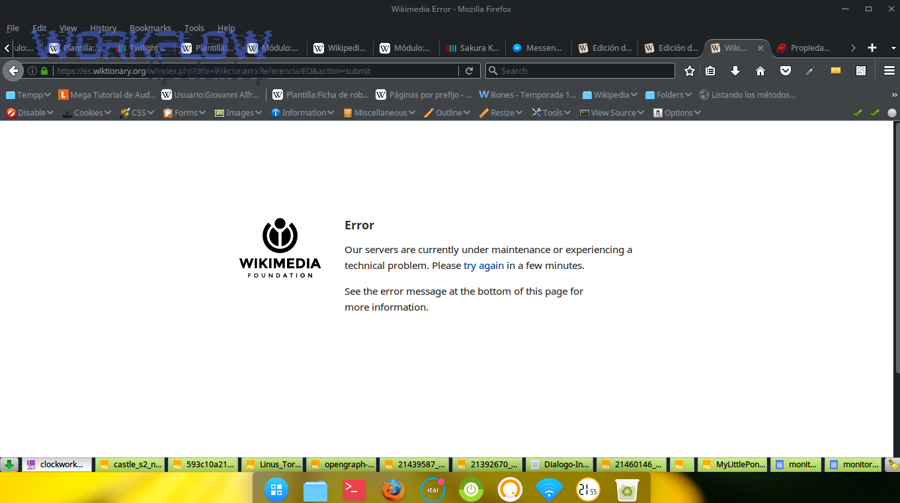Click the S extension icon in toolbar
This screenshot has height=503, width=900.
click(861, 71)
